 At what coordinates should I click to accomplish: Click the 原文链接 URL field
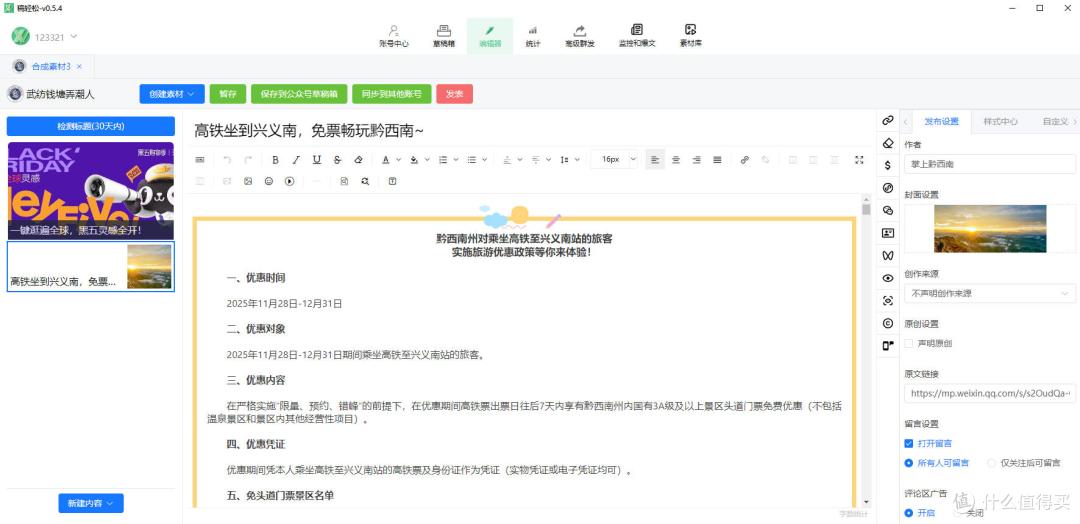click(990, 393)
